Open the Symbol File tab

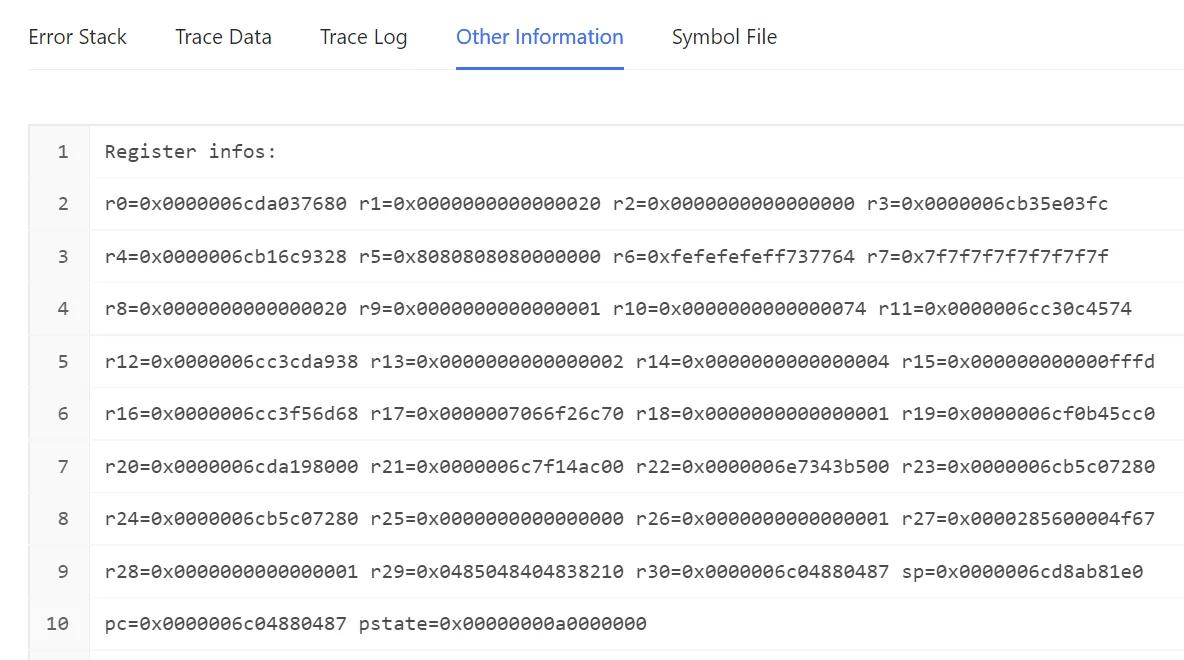[724, 37]
